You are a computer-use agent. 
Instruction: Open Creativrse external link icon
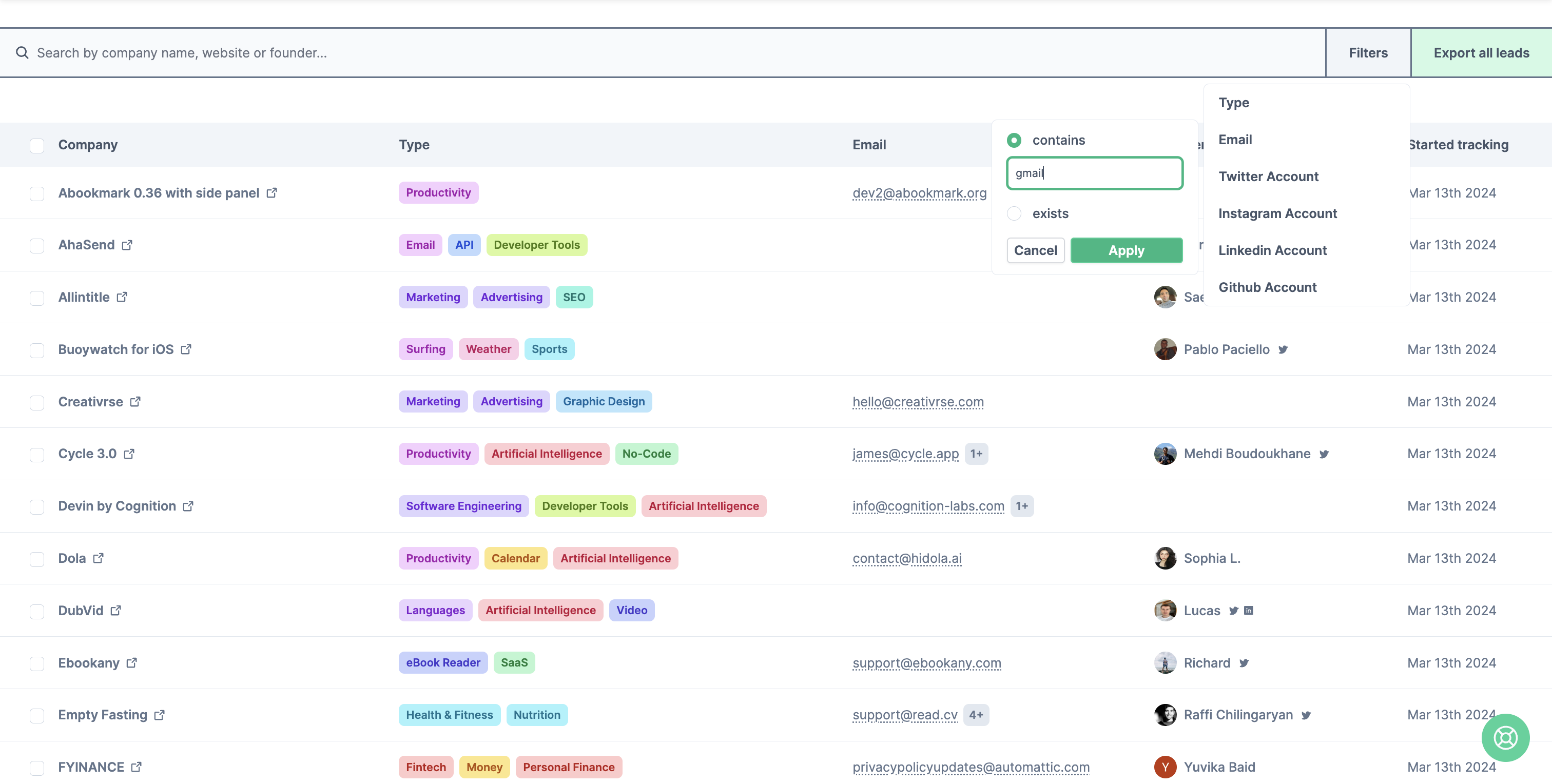click(x=135, y=402)
